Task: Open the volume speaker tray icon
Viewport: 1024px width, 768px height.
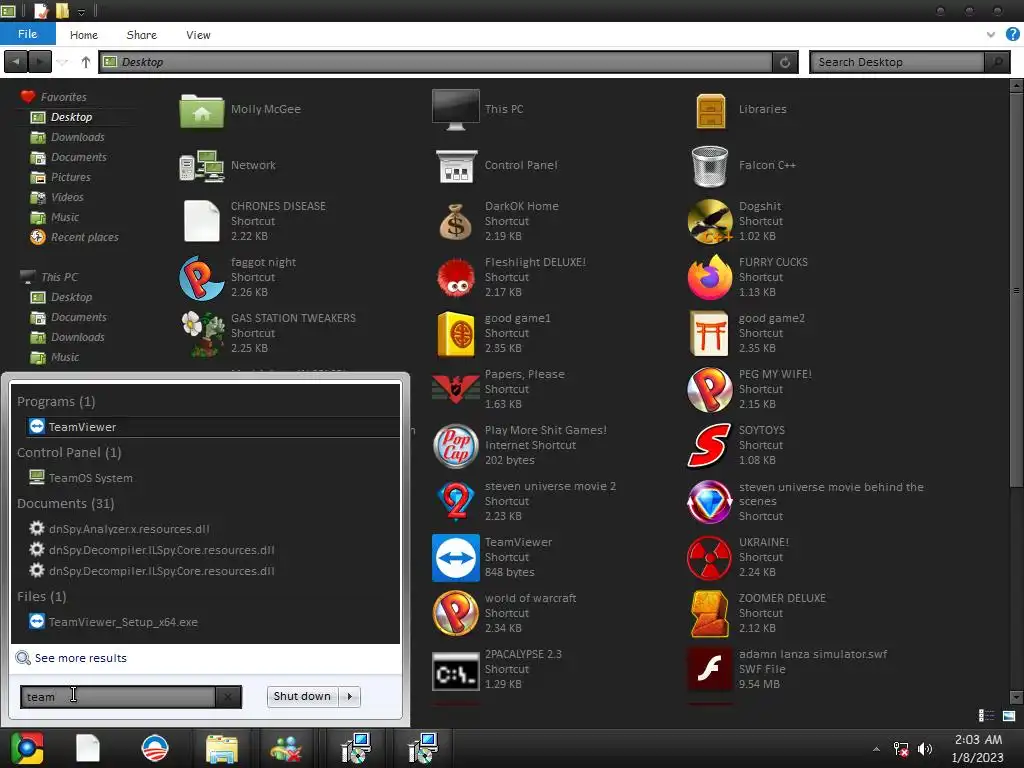Action: click(925, 749)
